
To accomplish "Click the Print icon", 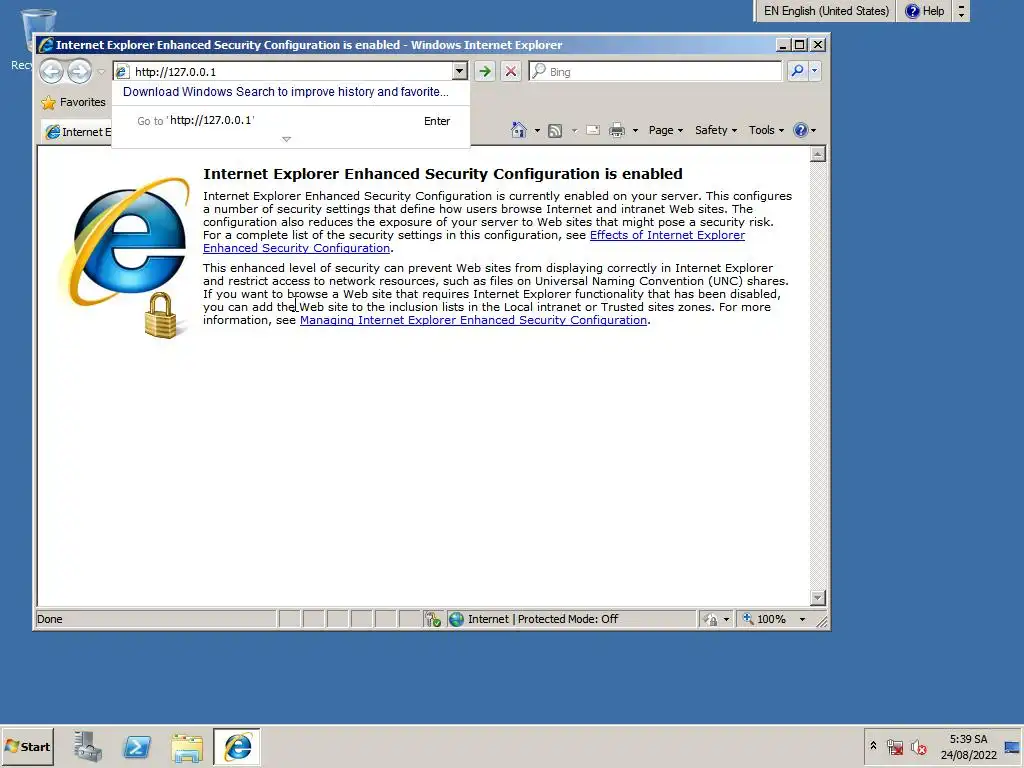I will (616, 131).
